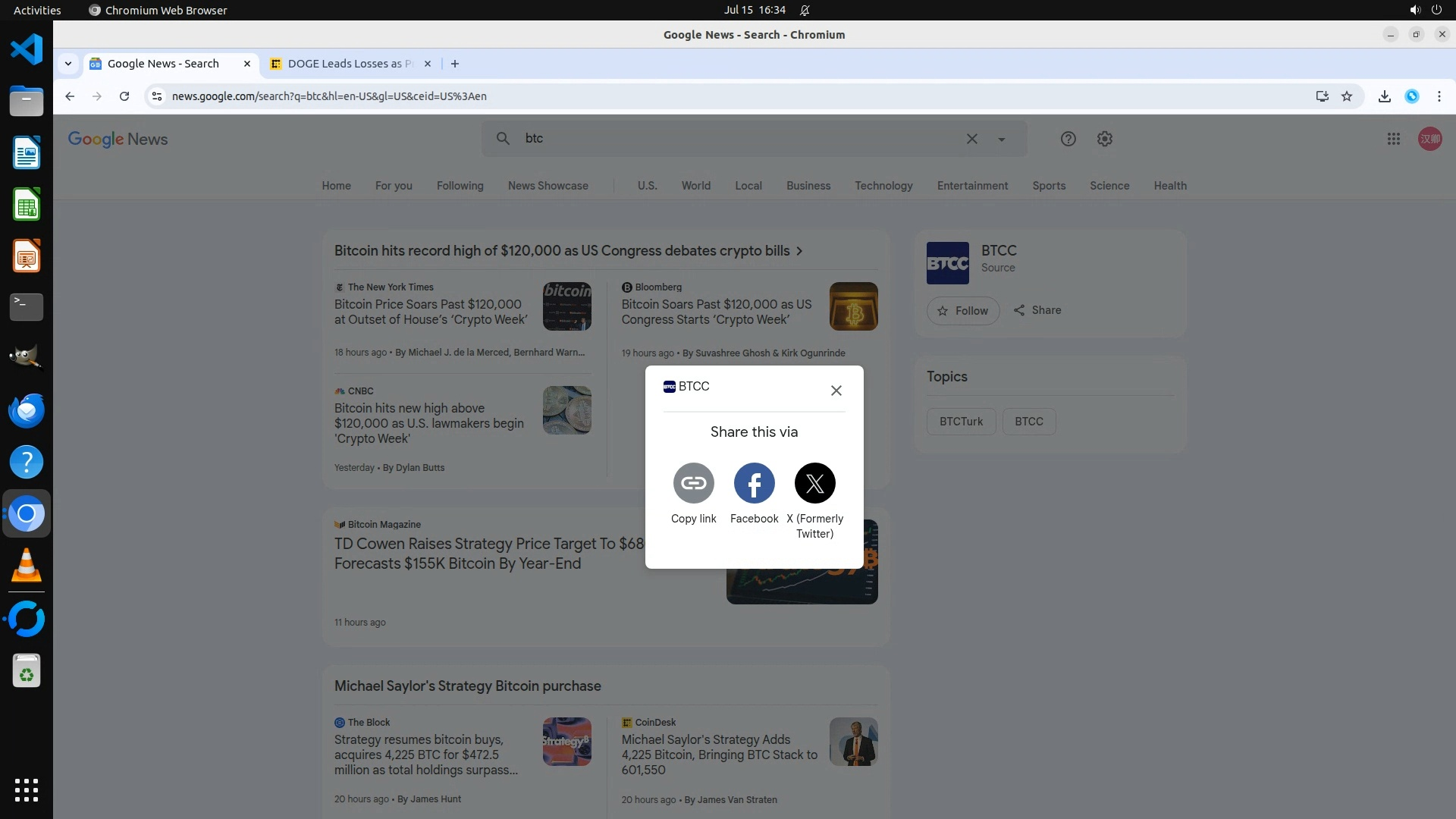Open the Google News settings gear
Image resolution: width=1456 pixels, height=819 pixels.
(x=1104, y=139)
